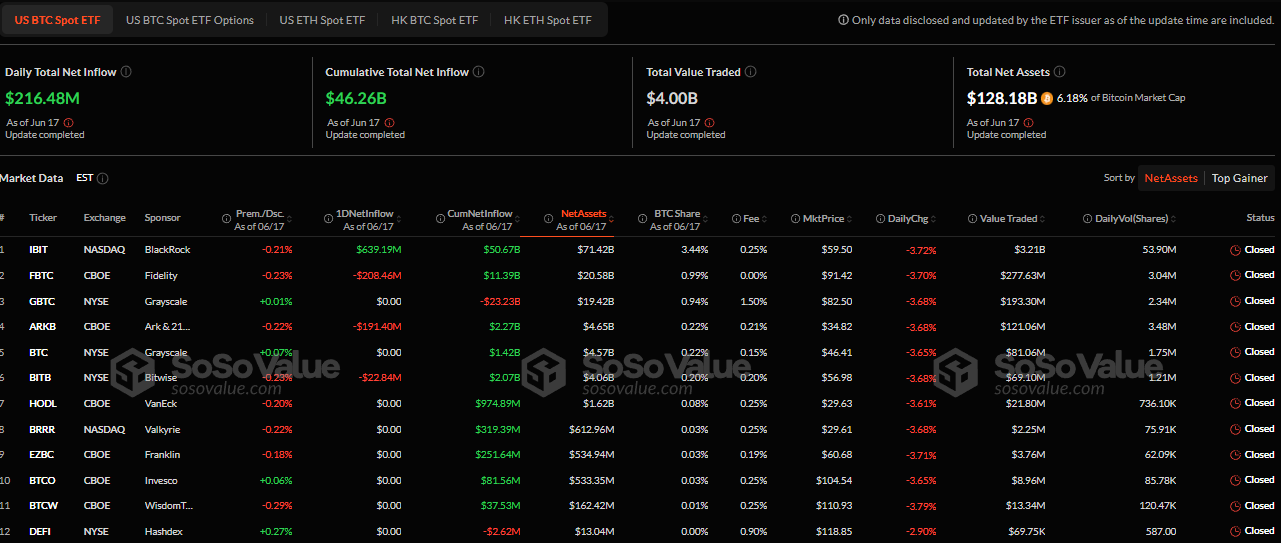Click BlackRock sponsor name
This screenshot has height=543, width=1281.
tap(167, 249)
